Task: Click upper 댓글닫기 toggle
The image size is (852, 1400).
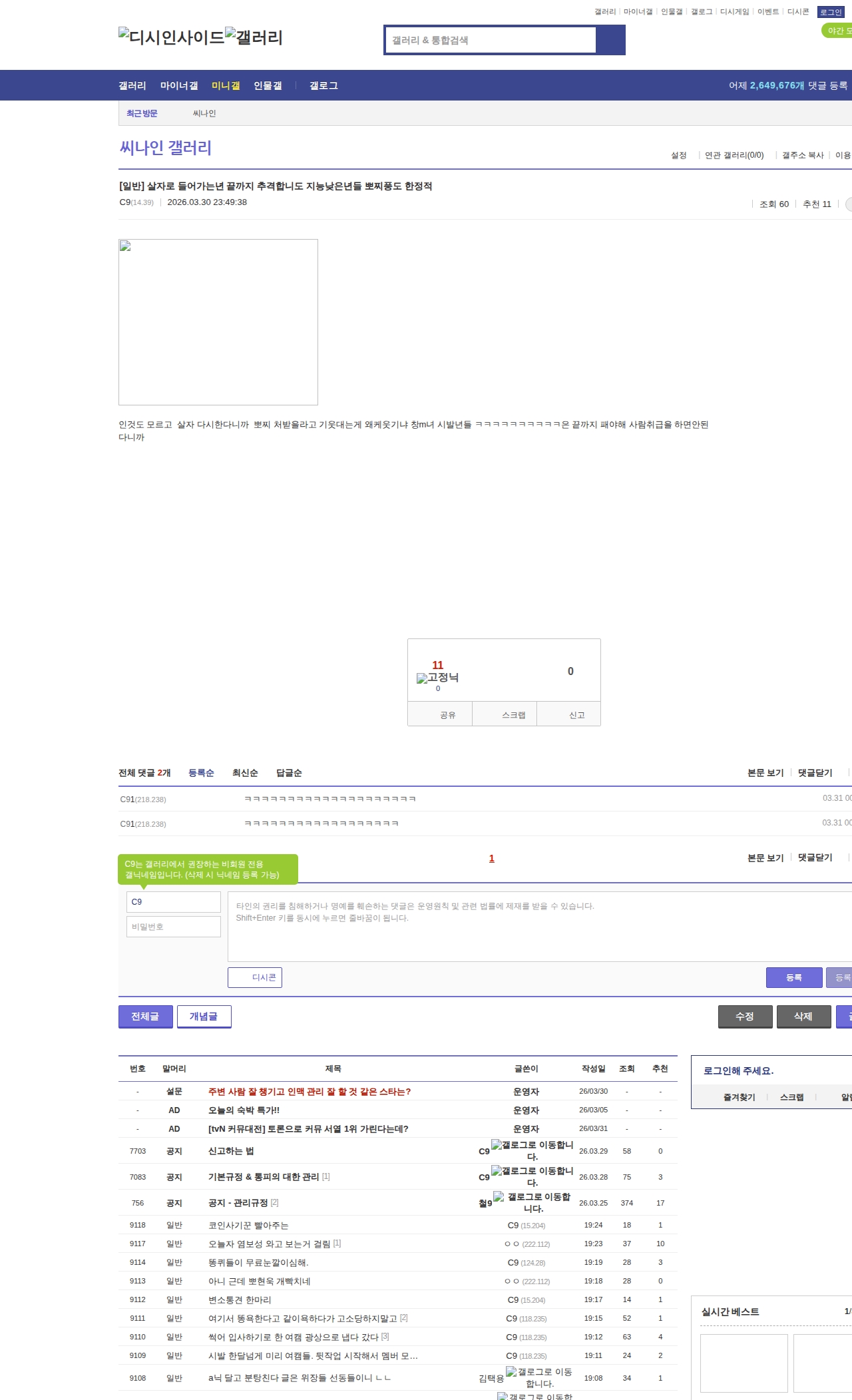Action: coord(815,773)
